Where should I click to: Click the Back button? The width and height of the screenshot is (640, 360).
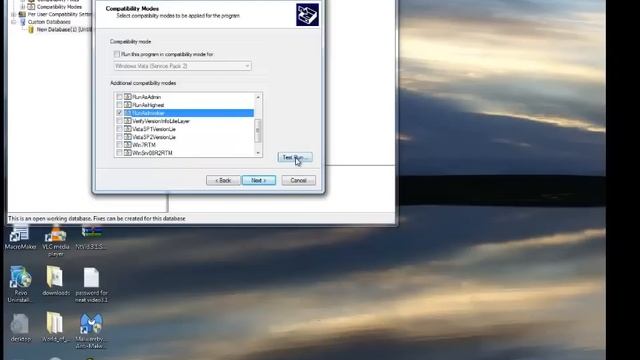[x=223, y=180]
